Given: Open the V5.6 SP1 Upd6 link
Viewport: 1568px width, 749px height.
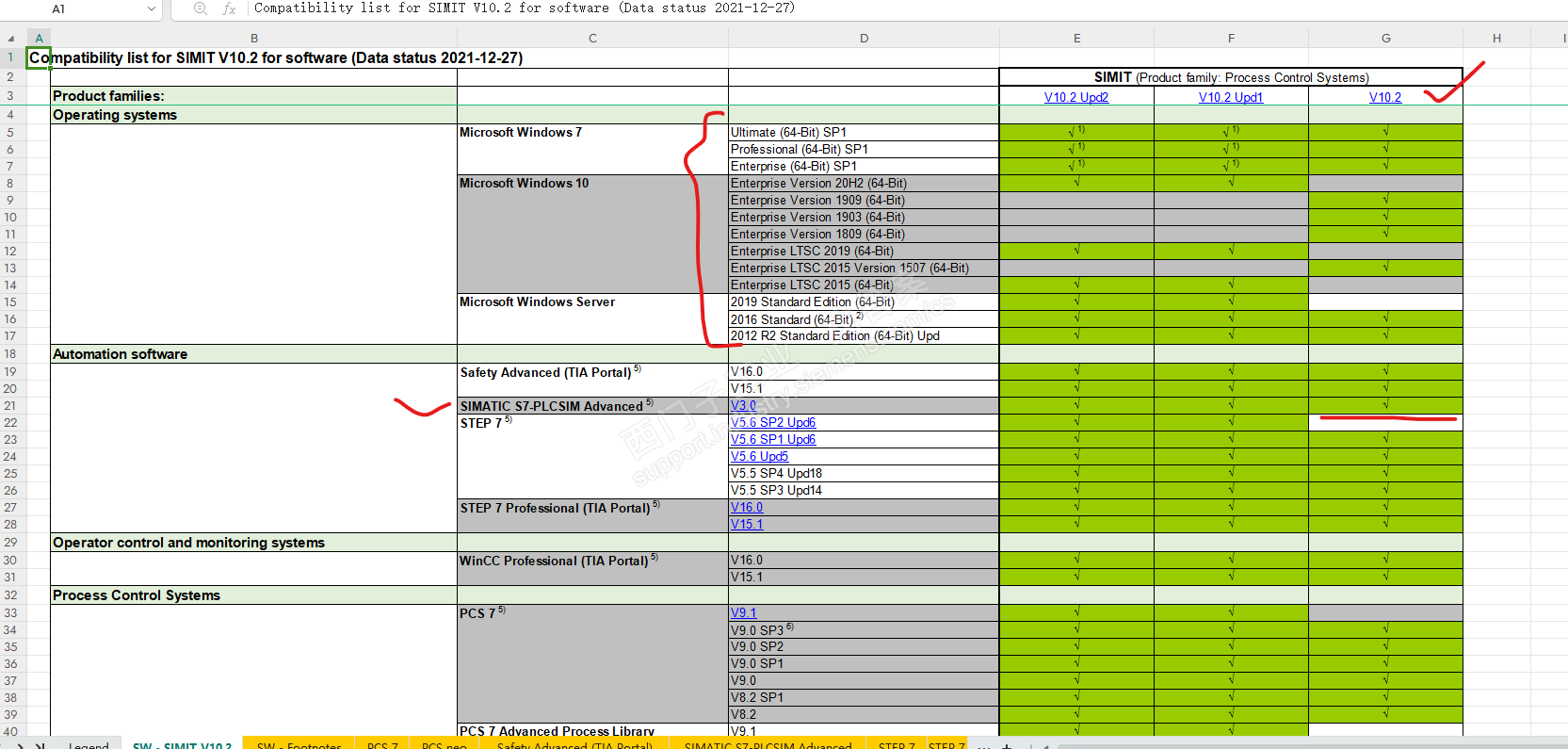Looking at the screenshot, I should tap(773, 440).
